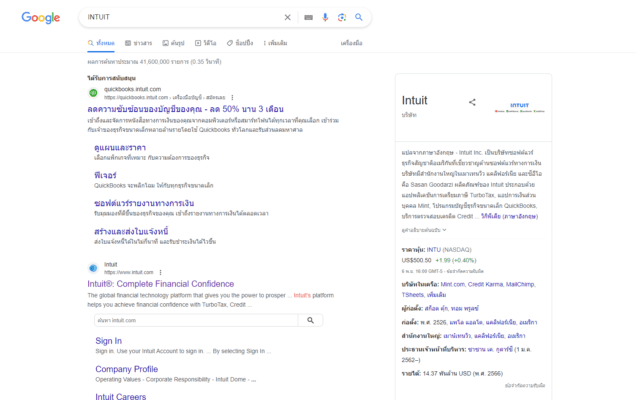637x400 pixels.
Task: Switch to the Videos tab
Action: point(206,43)
